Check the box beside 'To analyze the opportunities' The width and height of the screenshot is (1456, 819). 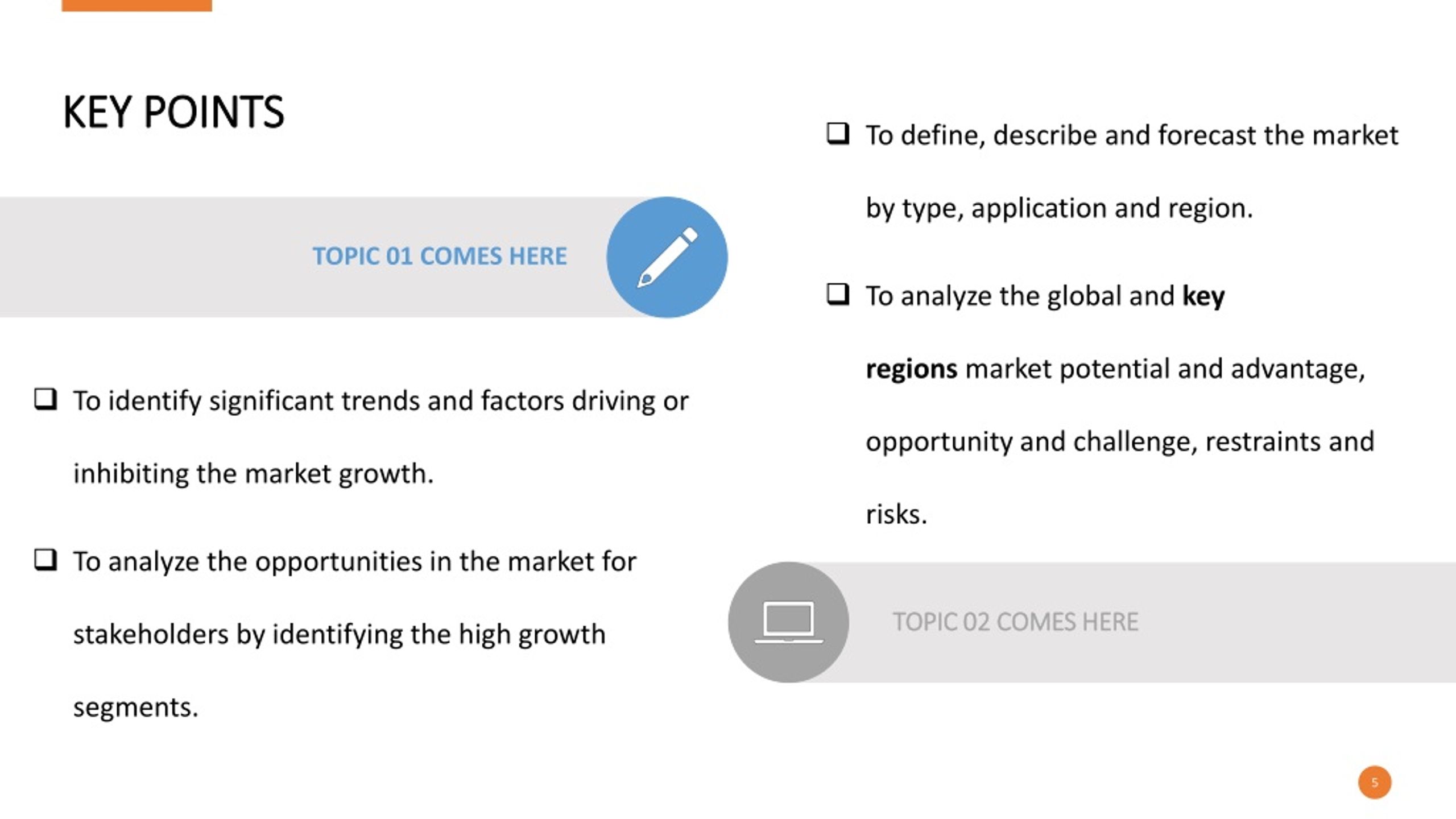[45, 560]
